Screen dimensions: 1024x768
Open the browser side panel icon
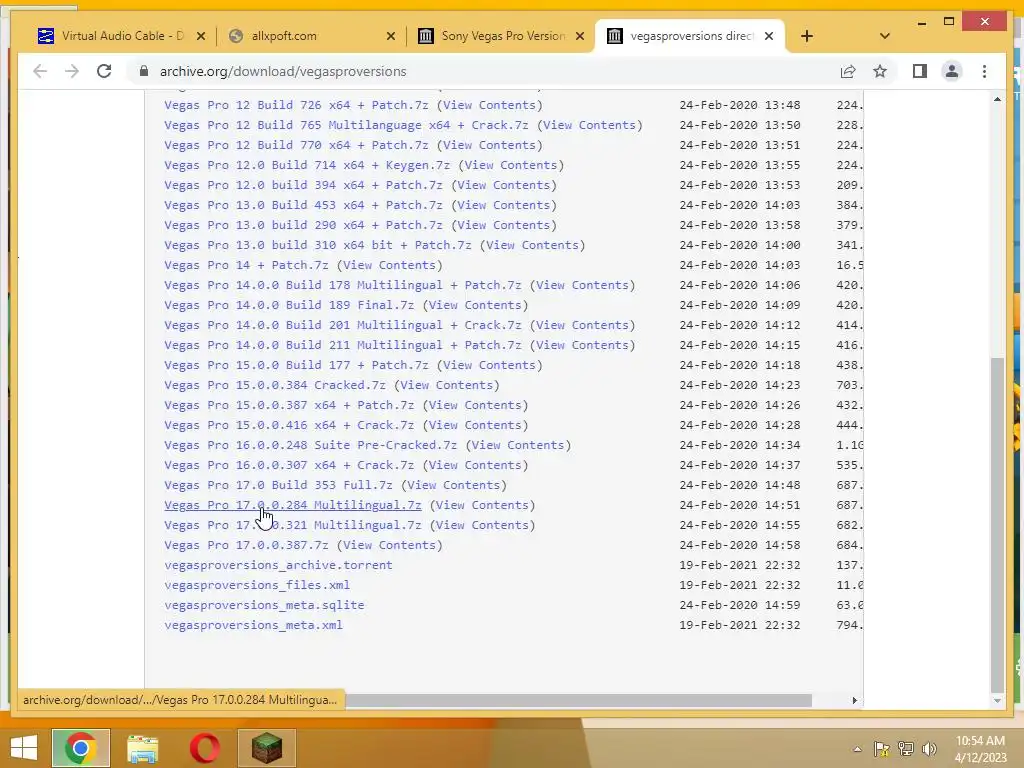920,71
